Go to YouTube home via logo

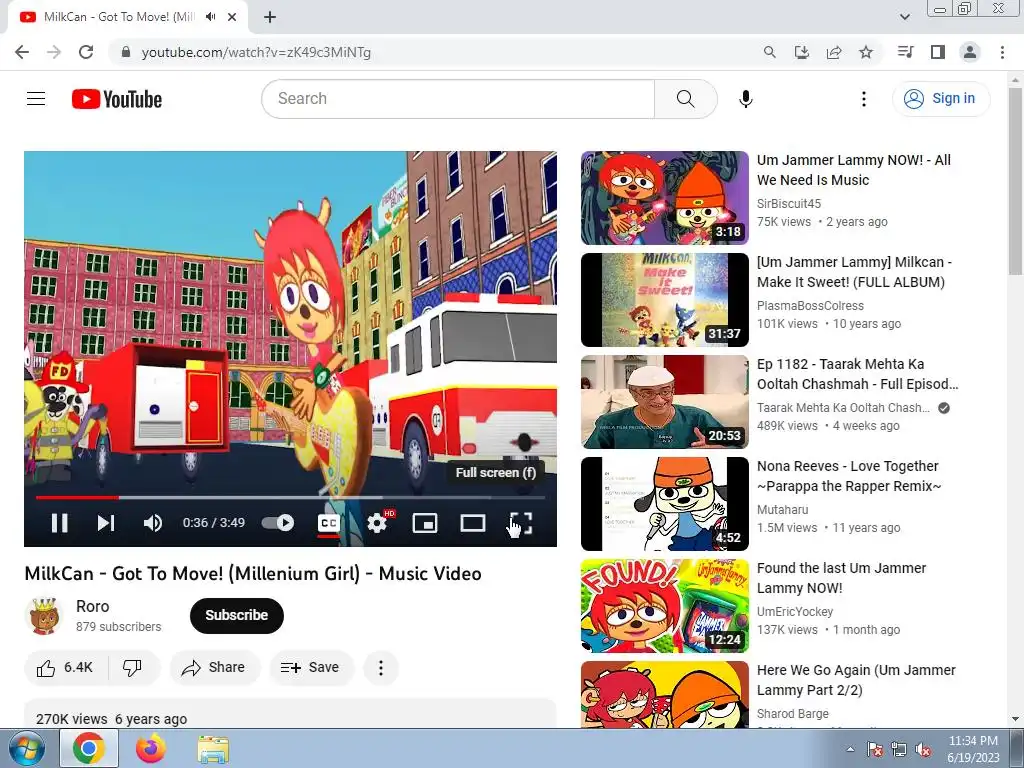(117, 99)
